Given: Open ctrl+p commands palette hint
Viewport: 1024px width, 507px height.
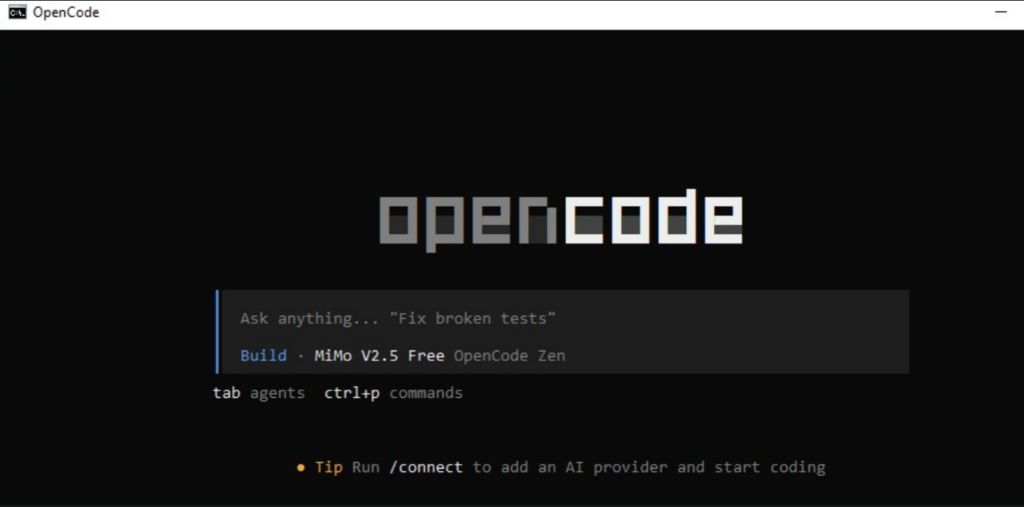Looking at the screenshot, I should 393,393.
